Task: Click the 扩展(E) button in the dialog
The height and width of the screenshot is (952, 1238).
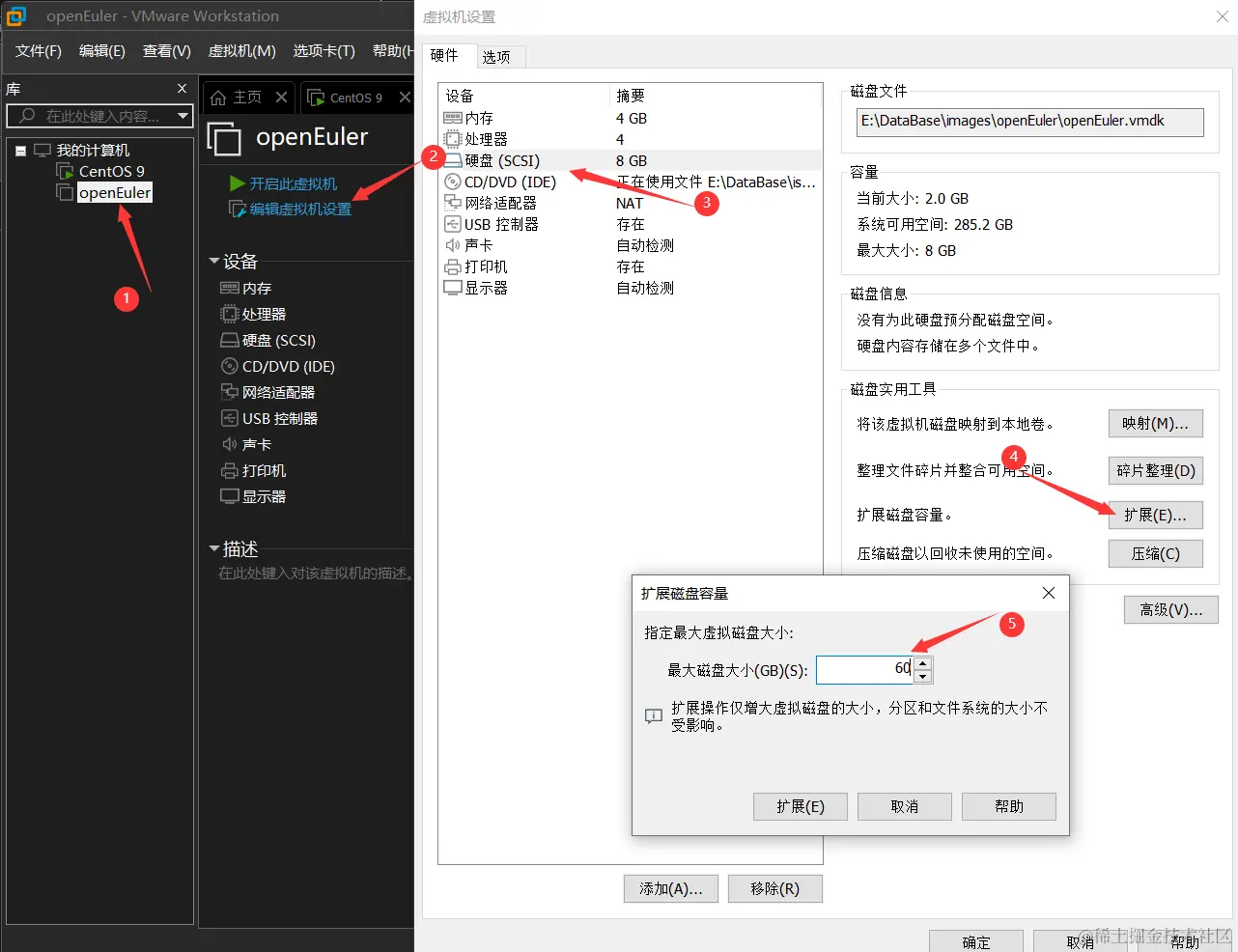Action: click(800, 806)
